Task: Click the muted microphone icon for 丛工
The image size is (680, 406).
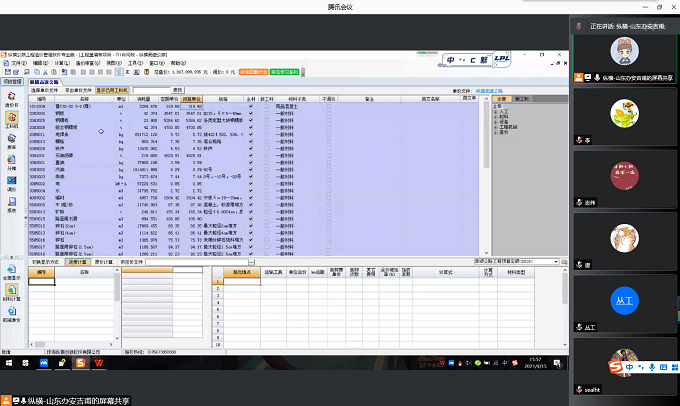Action: coord(579,327)
